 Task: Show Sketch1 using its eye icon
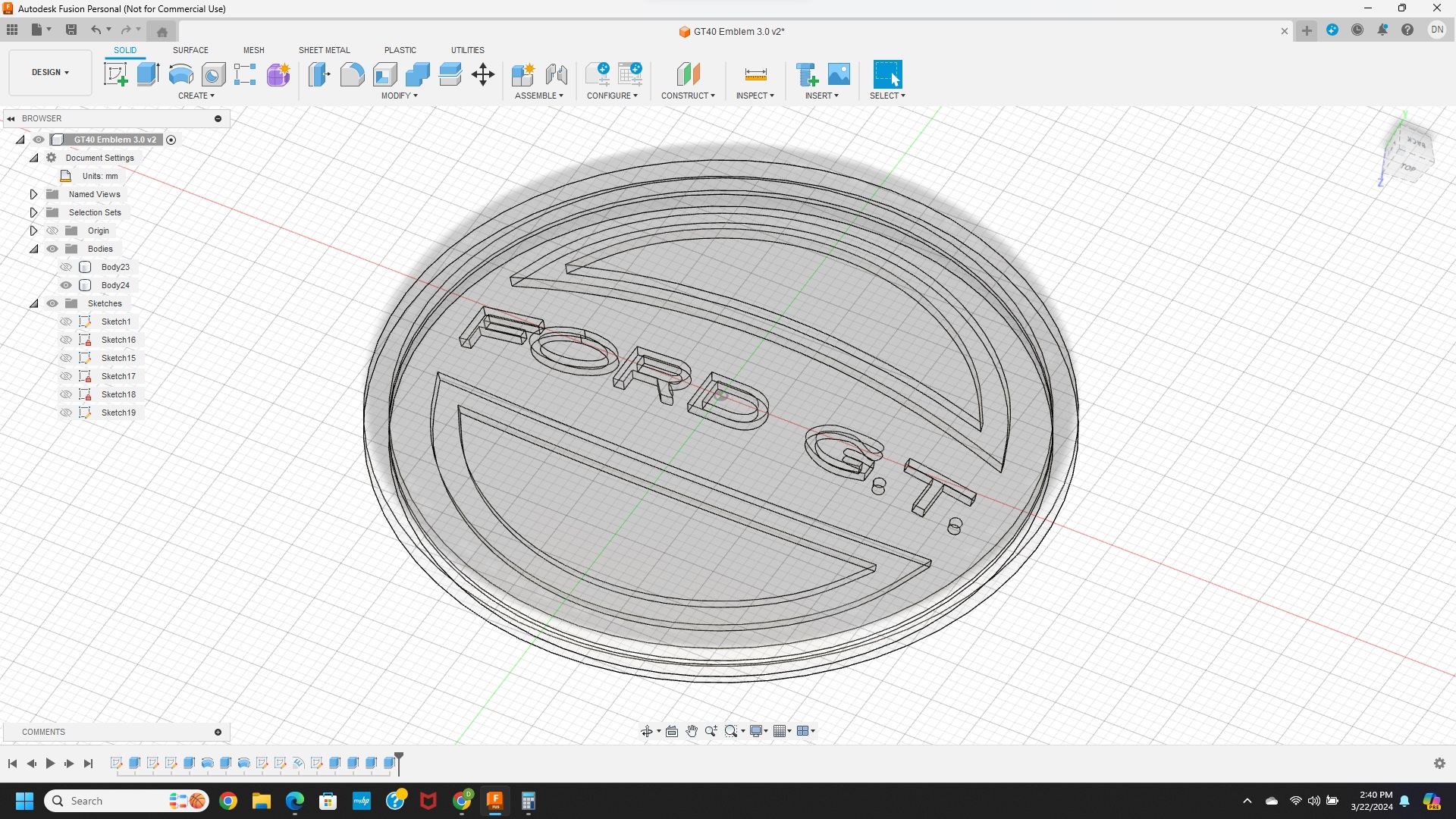(x=66, y=322)
